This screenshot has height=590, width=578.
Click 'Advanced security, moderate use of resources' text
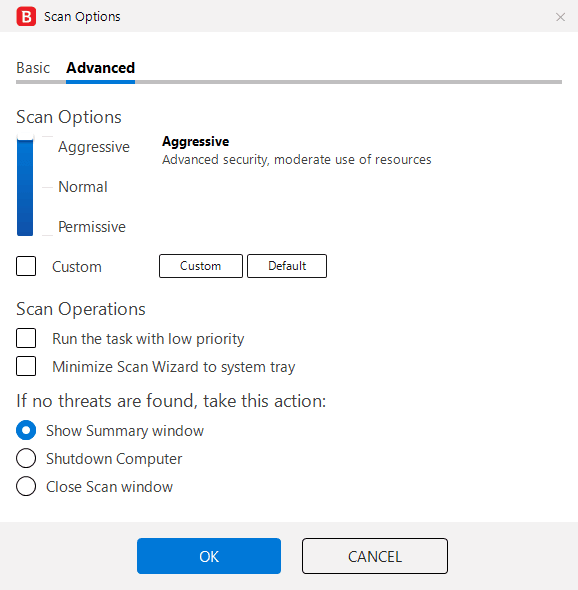297,160
